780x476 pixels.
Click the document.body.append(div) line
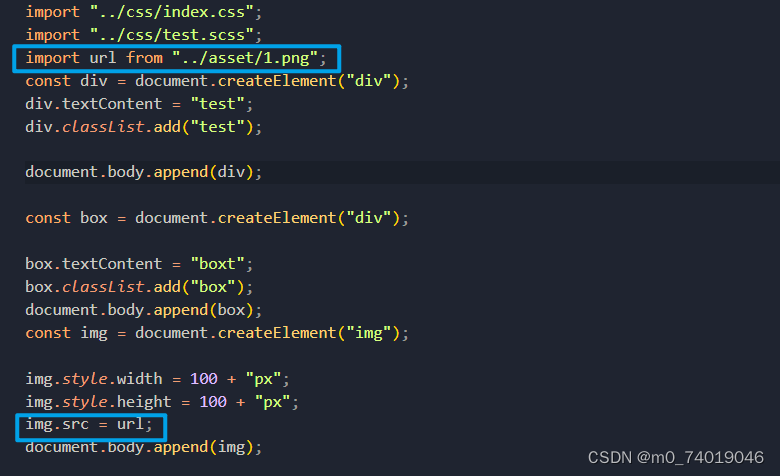pyautogui.click(x=143, y=172)
